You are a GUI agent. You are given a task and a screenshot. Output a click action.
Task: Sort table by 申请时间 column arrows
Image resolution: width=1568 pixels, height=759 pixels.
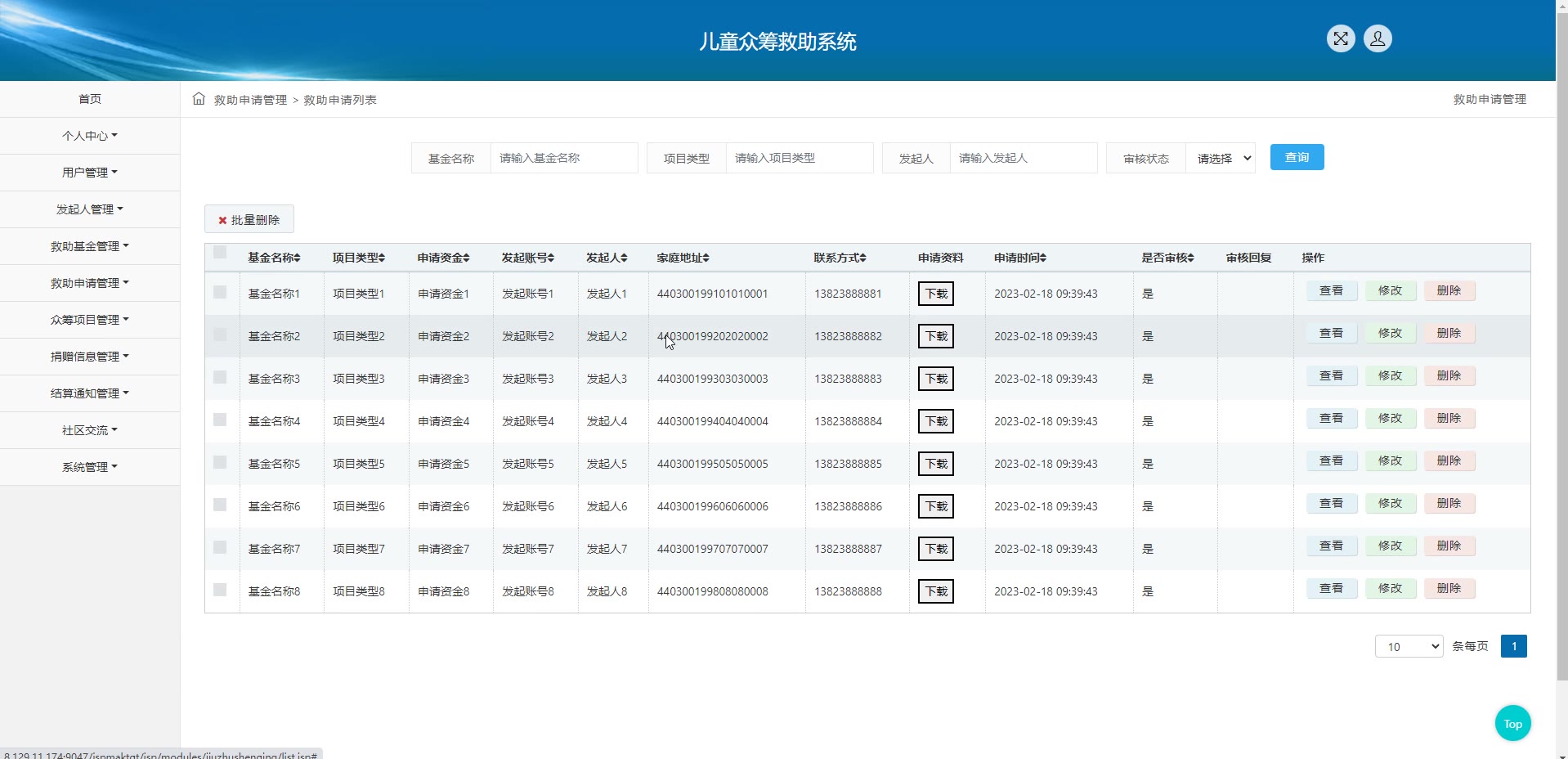(1043, 258)
